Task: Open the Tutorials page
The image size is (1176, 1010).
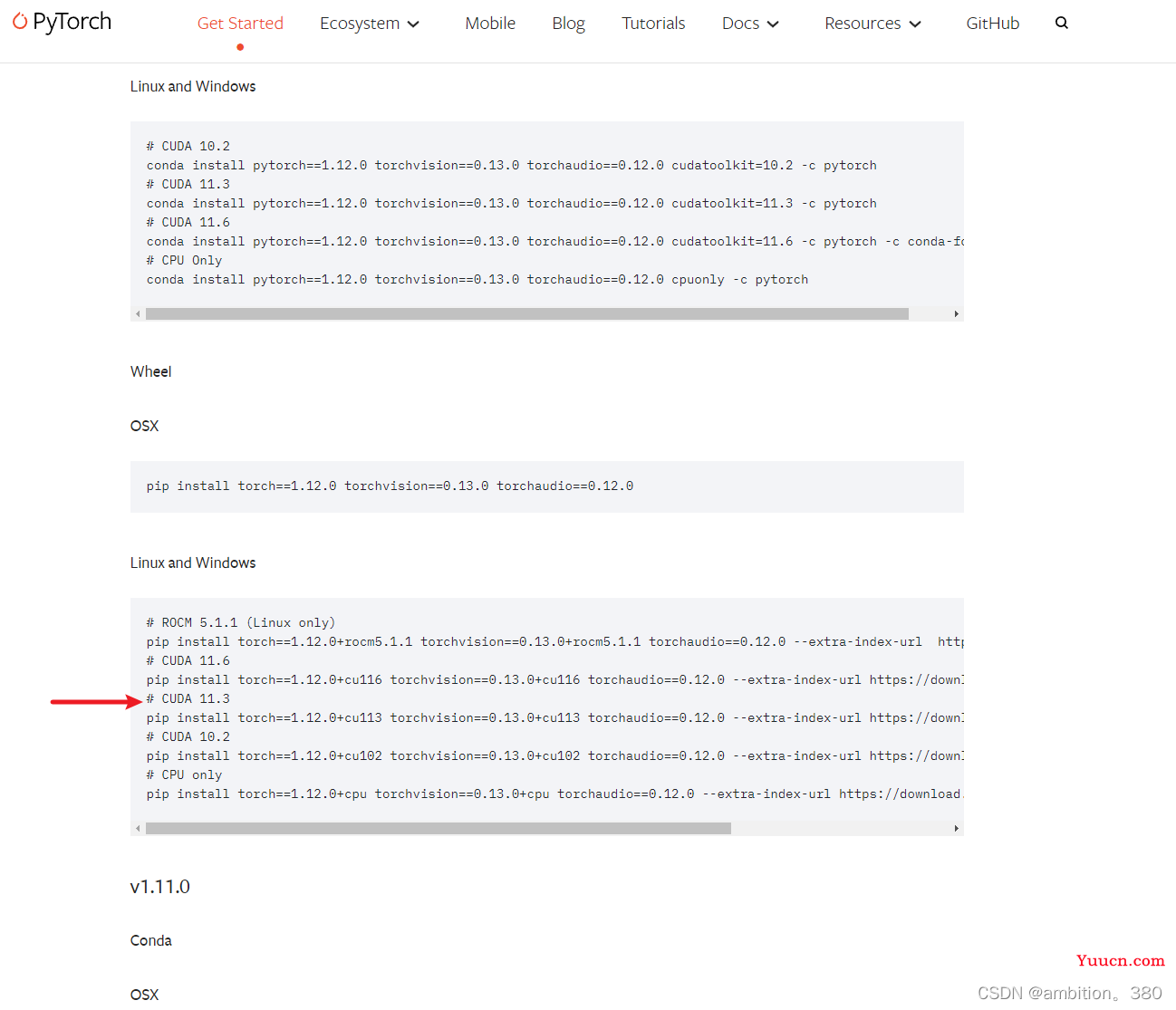Action: point(653,23)
